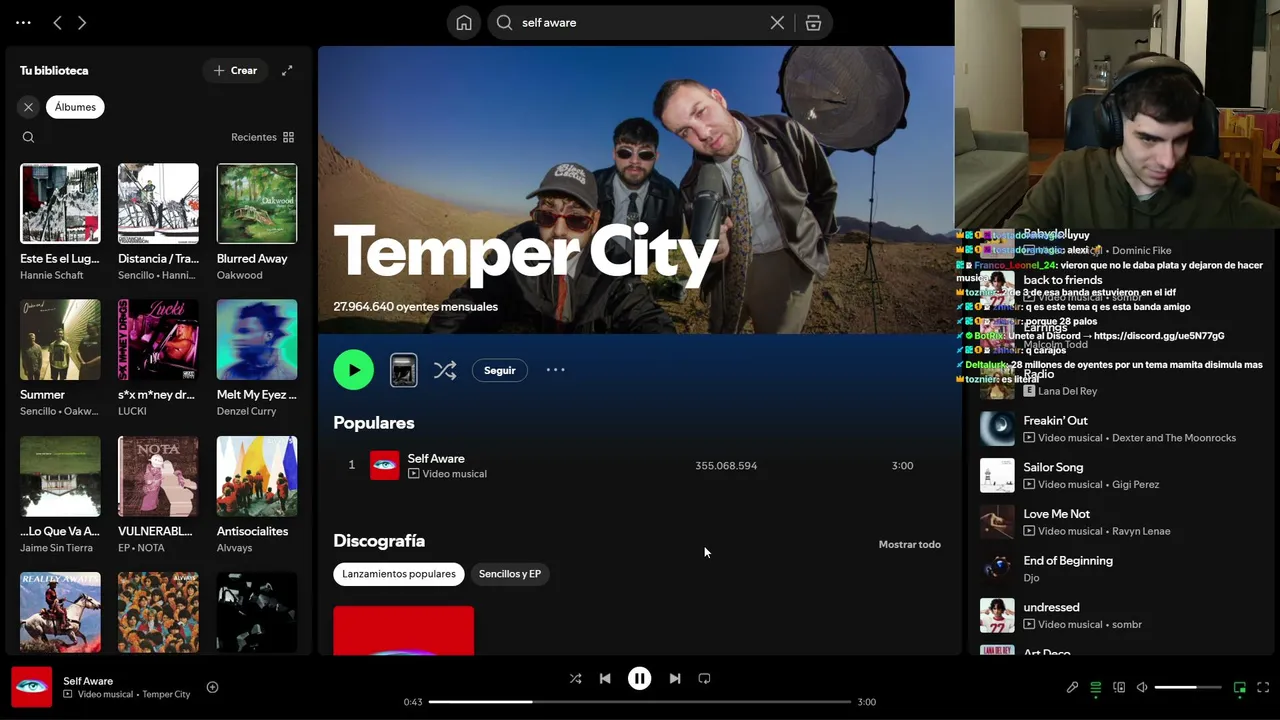Open the artist preview thumbnail beside Play

point(403,370)
